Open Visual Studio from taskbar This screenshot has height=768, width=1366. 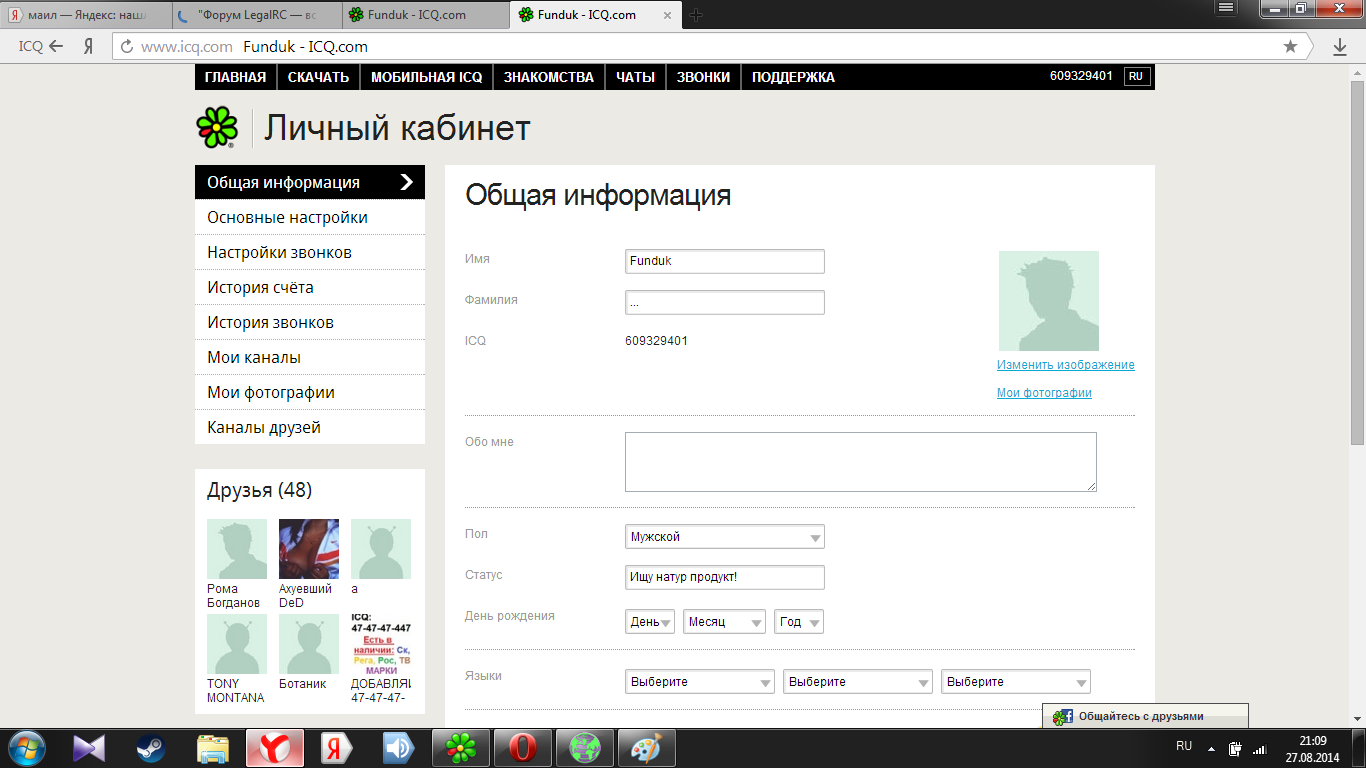click(x=89, y=748)
